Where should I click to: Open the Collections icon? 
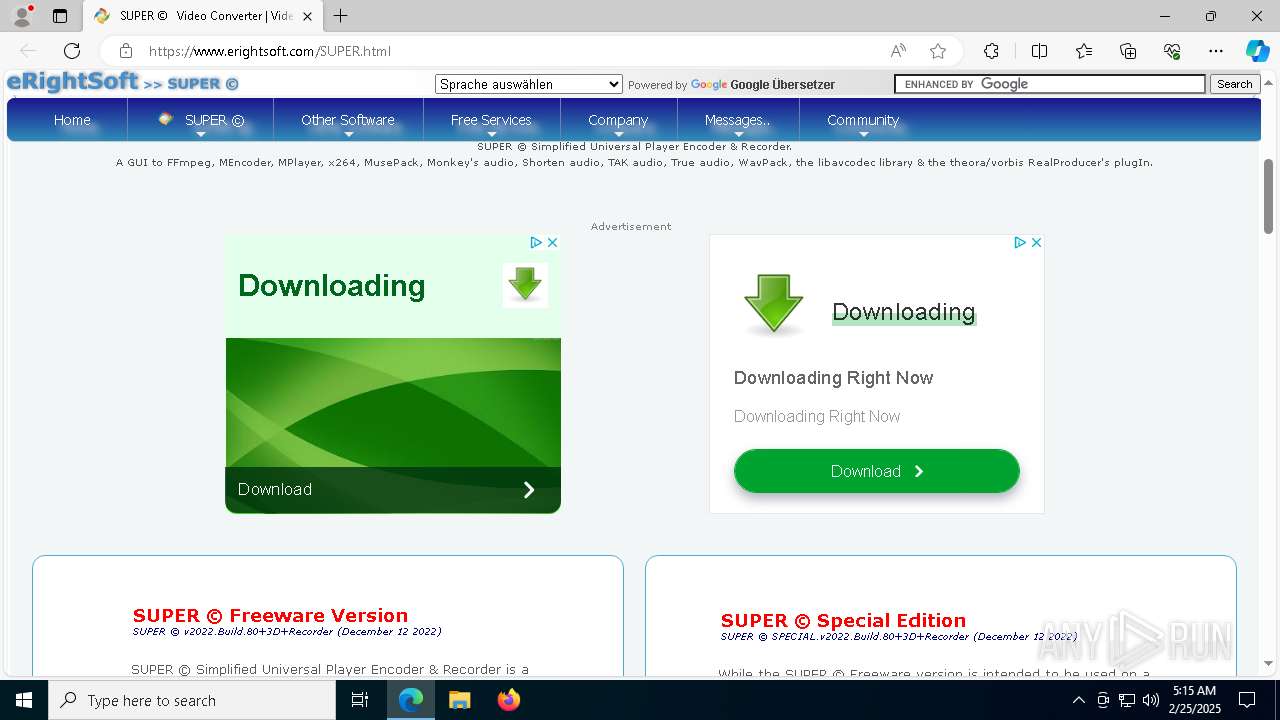[x=1128, y=51]
